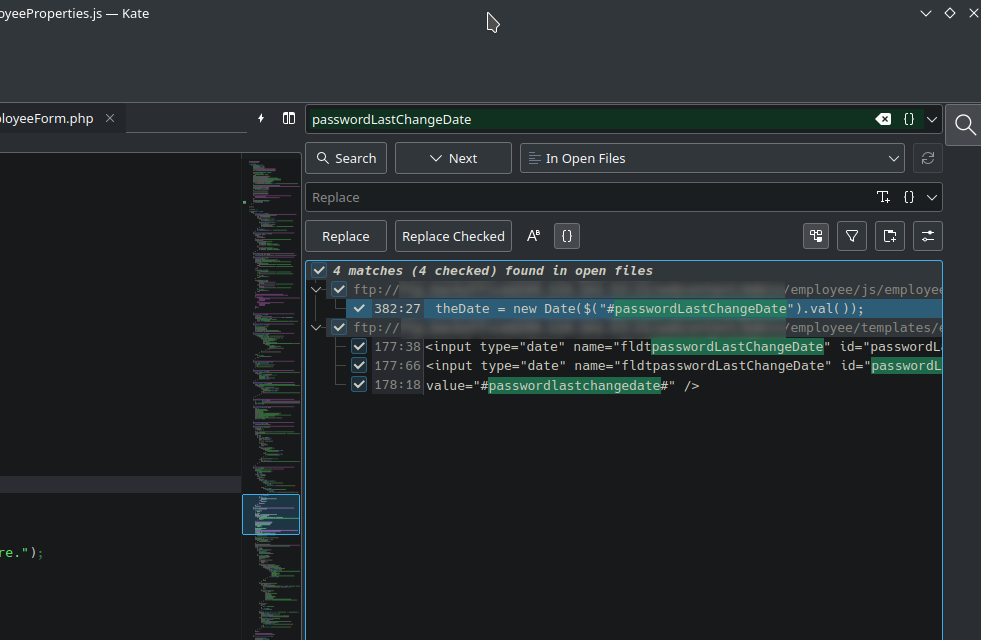Close the employeeForm.php tab
The height and width of the screenshot is (640, 981).
pyautogui.click(x=110, y=118)
